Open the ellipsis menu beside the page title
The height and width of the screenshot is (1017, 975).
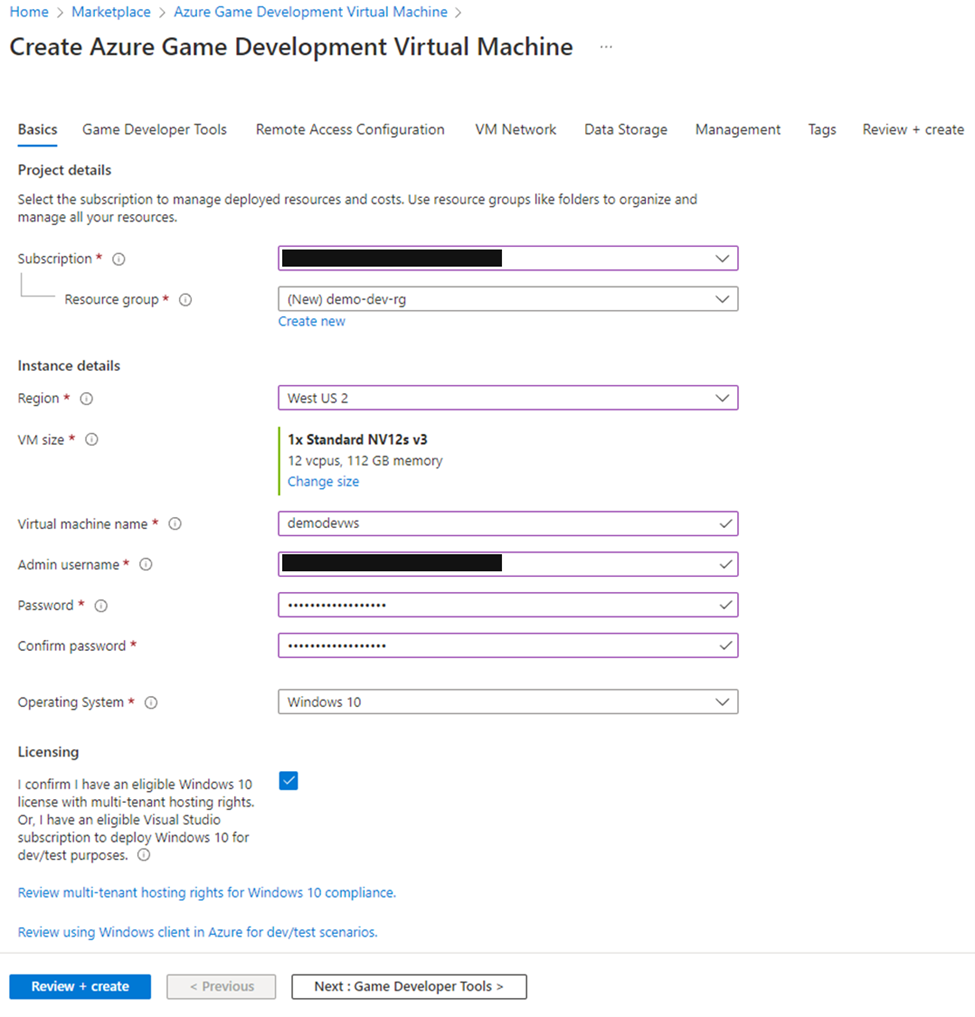pos(605,46)
